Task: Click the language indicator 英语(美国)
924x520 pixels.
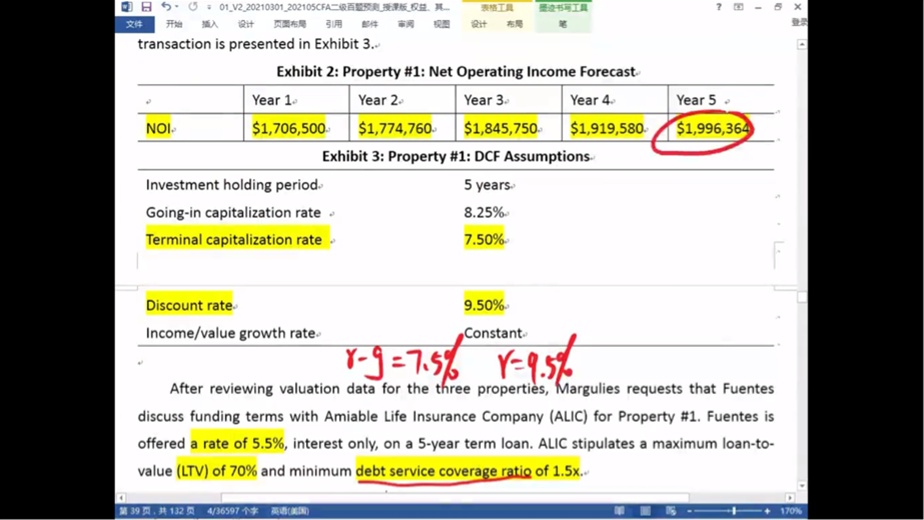Action: point(290,511)
